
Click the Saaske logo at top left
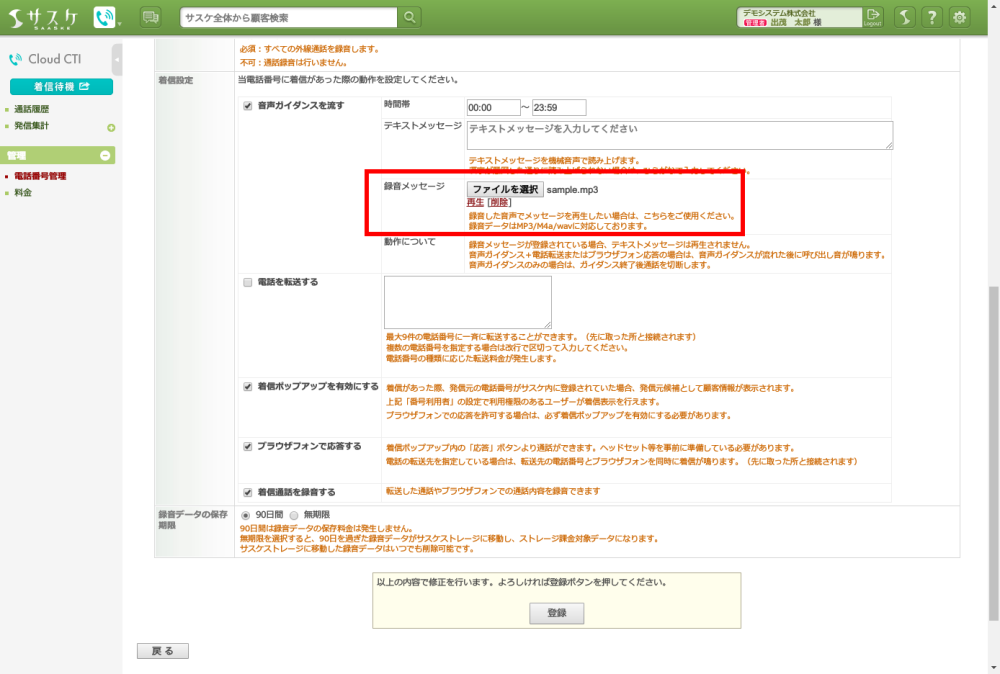pos(43,17)
